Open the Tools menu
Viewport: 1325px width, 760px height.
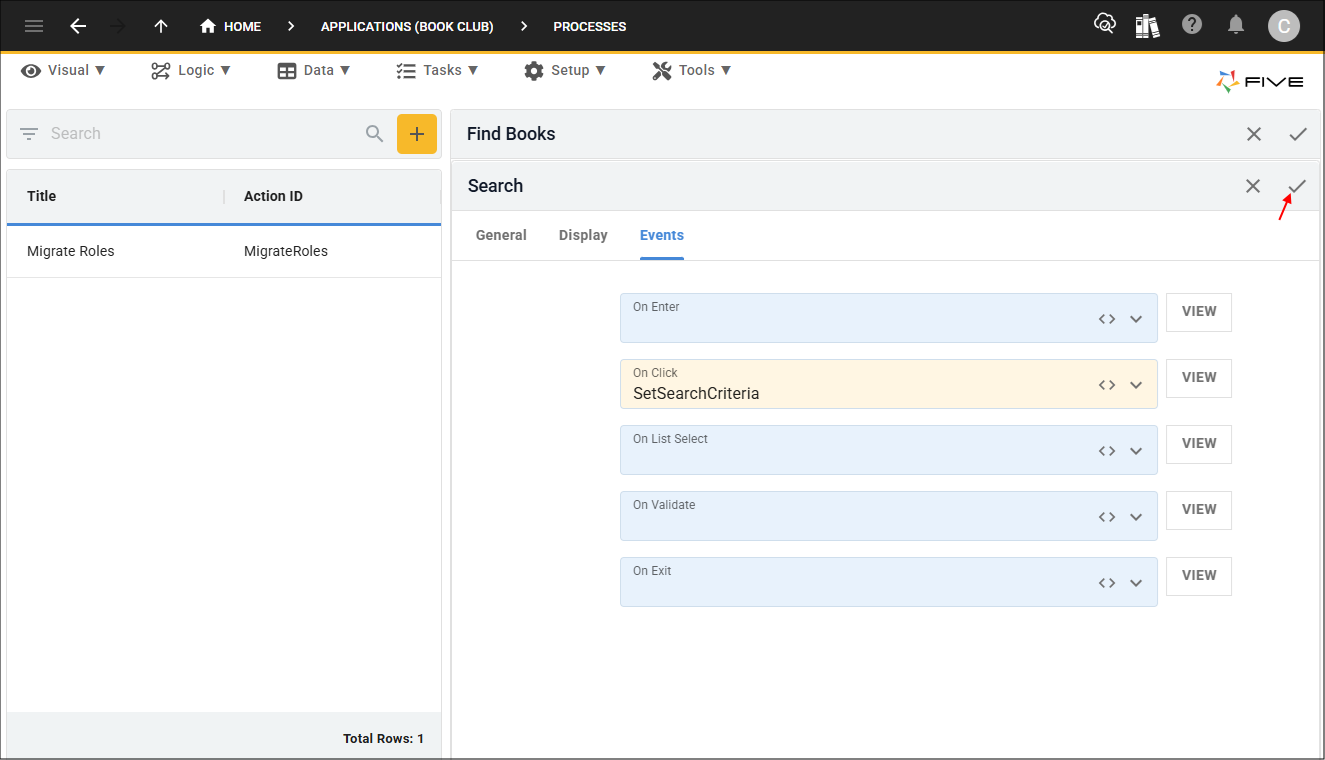[692, 70]
